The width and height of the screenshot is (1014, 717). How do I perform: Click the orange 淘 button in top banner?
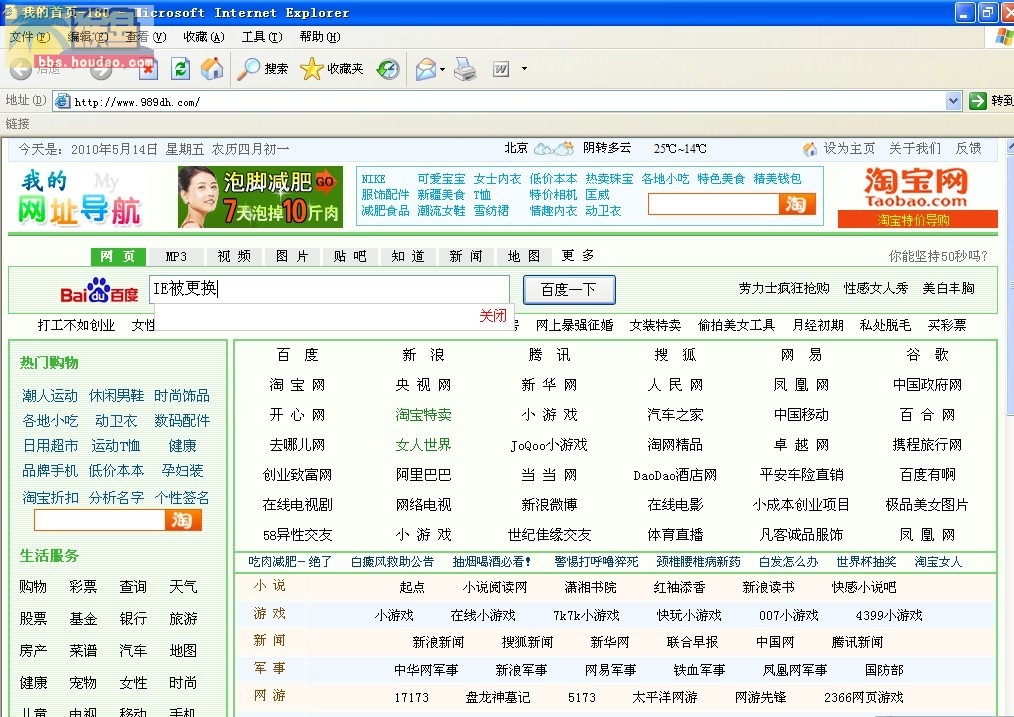797,204
